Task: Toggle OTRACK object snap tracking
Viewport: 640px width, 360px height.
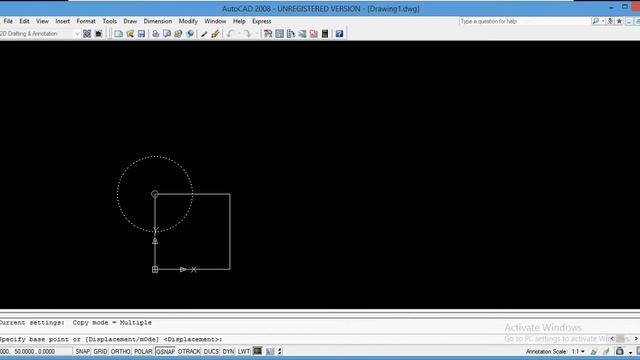Action: click(x=189, y=351)
